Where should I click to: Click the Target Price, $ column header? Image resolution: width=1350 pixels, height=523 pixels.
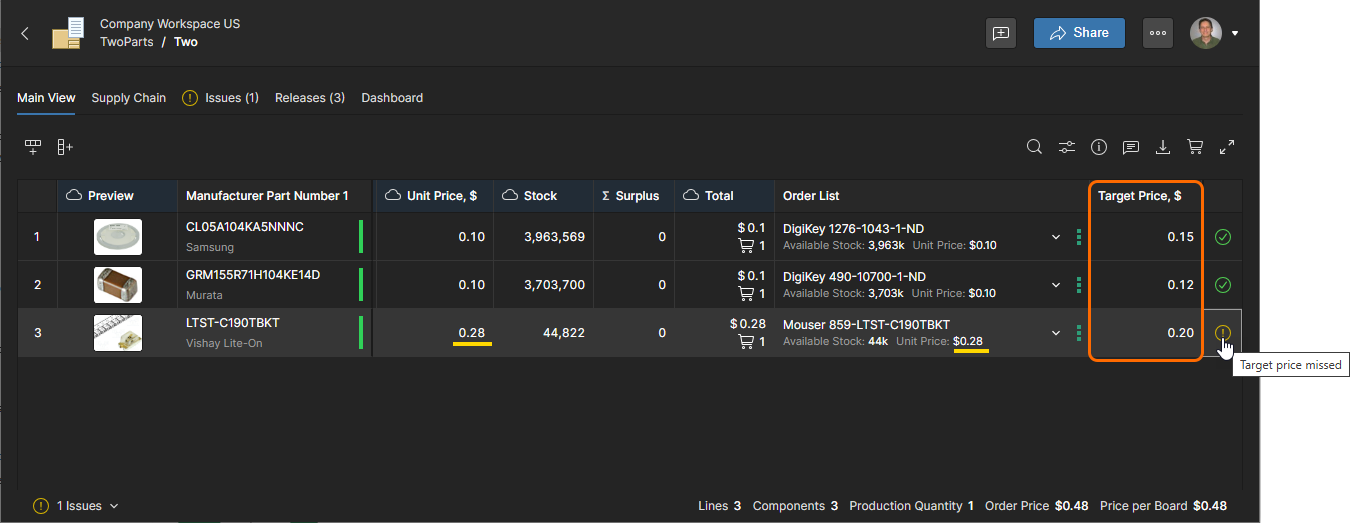coord(1145,196)
